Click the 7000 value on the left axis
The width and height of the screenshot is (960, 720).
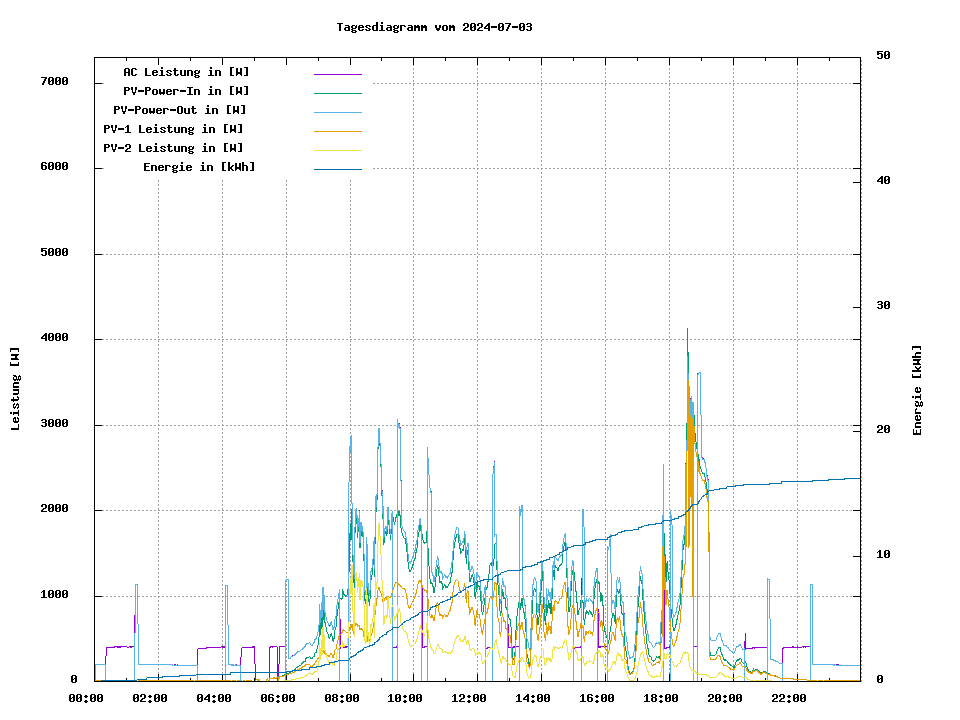[x=54, y=81]
